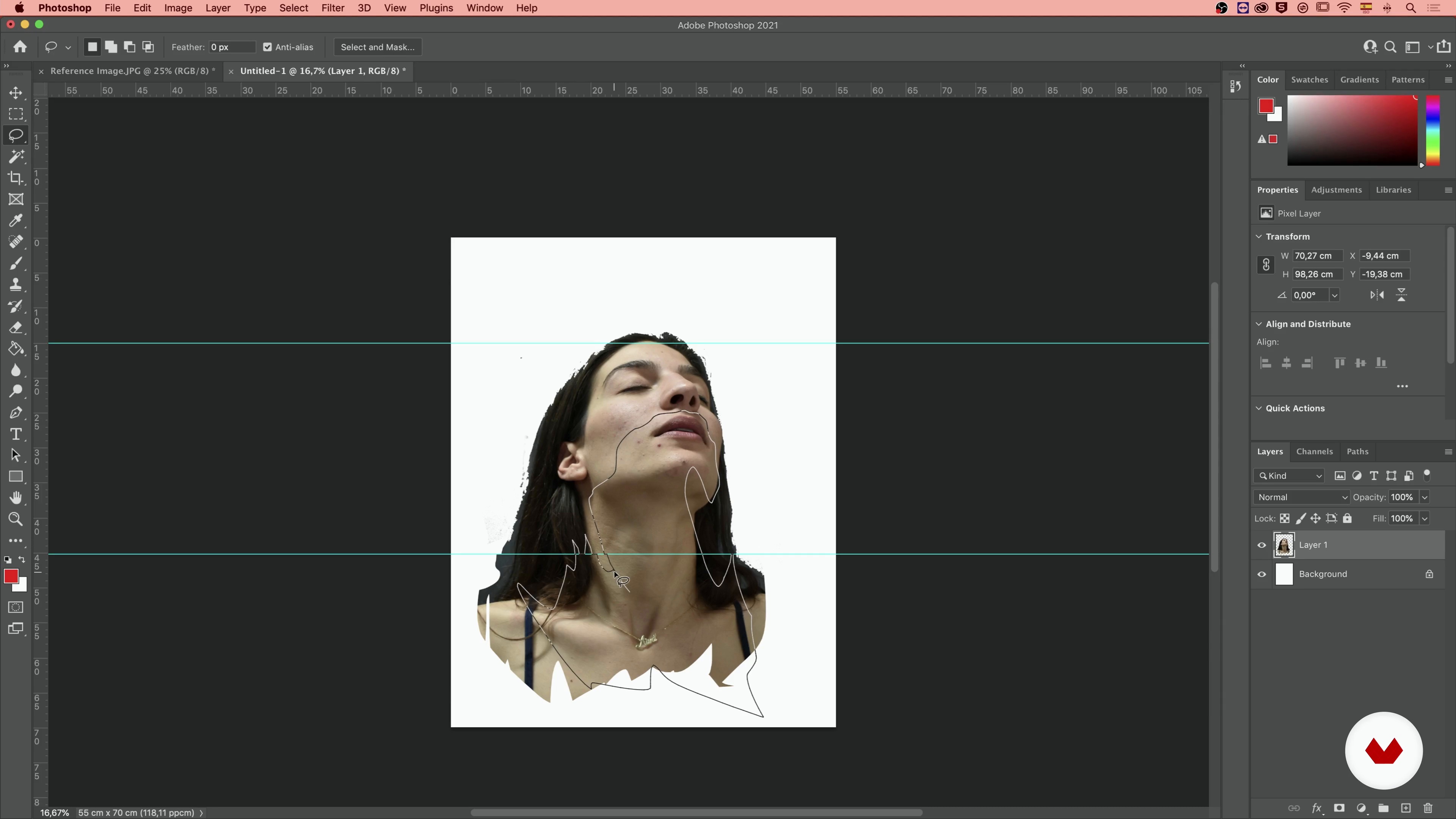
Task: Click inside the color picker field
Action: [1352, 130]
